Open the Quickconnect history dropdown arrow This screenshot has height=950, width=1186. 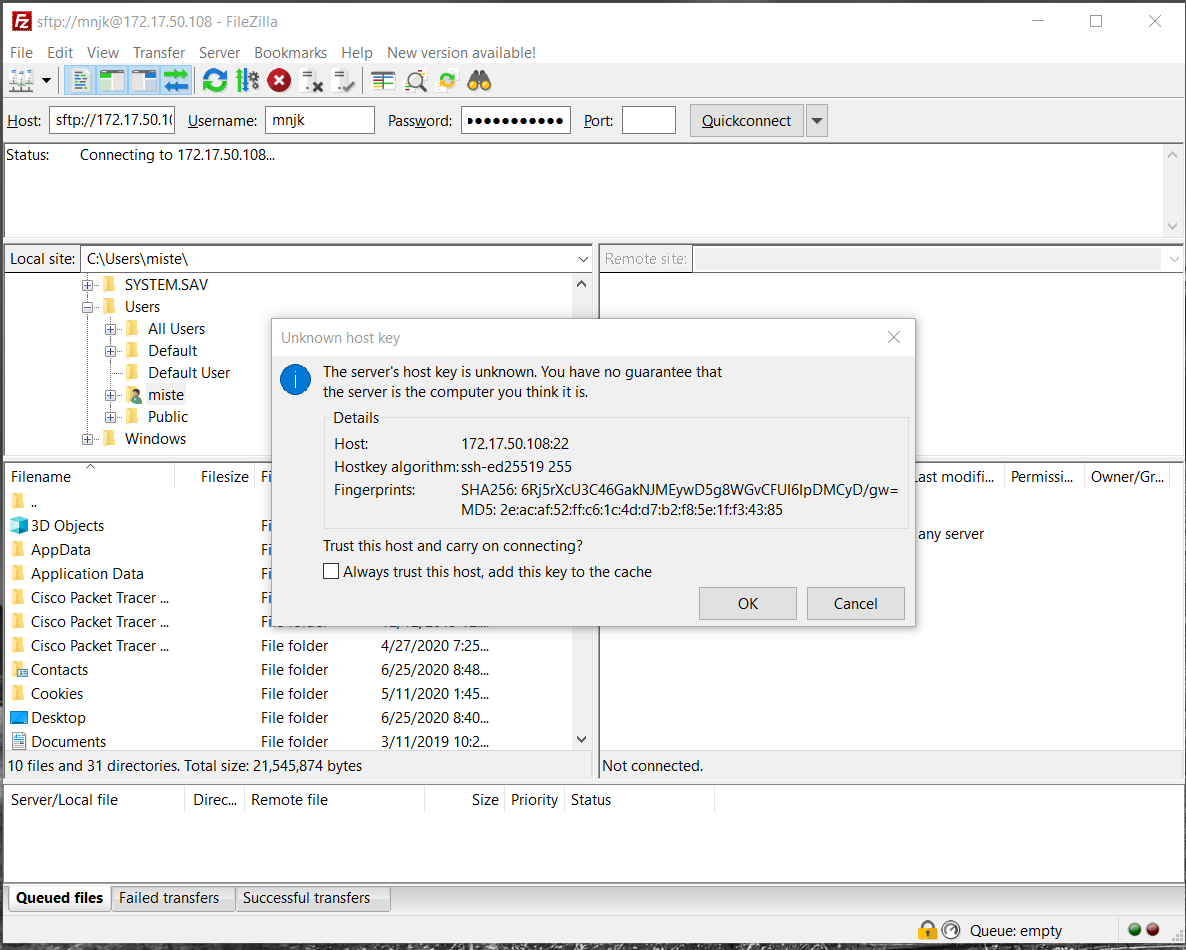tap(817, 121)
